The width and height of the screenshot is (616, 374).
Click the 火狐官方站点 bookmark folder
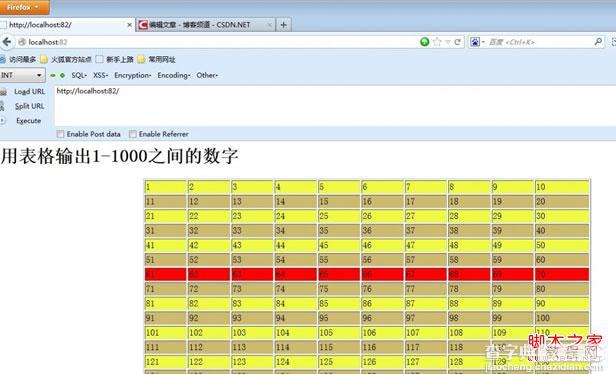click(x=66, y=59)
